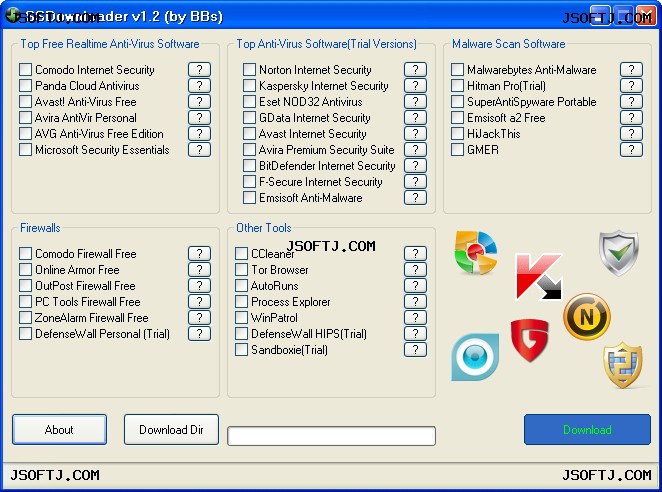Check Avira AntiVir Personal

click(25, 117)
